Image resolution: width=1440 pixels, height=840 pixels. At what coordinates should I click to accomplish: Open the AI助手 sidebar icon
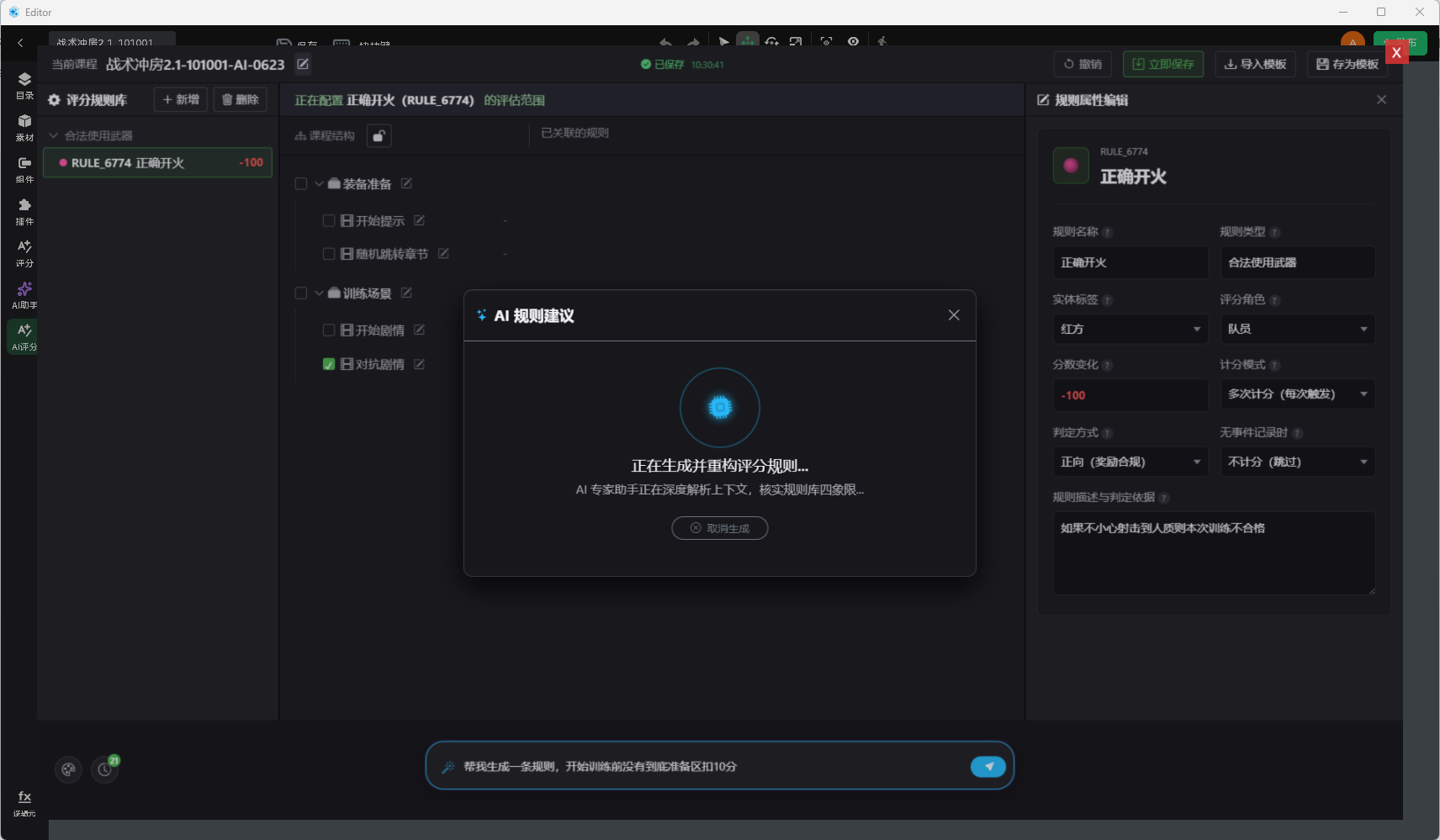coord(24,295)
